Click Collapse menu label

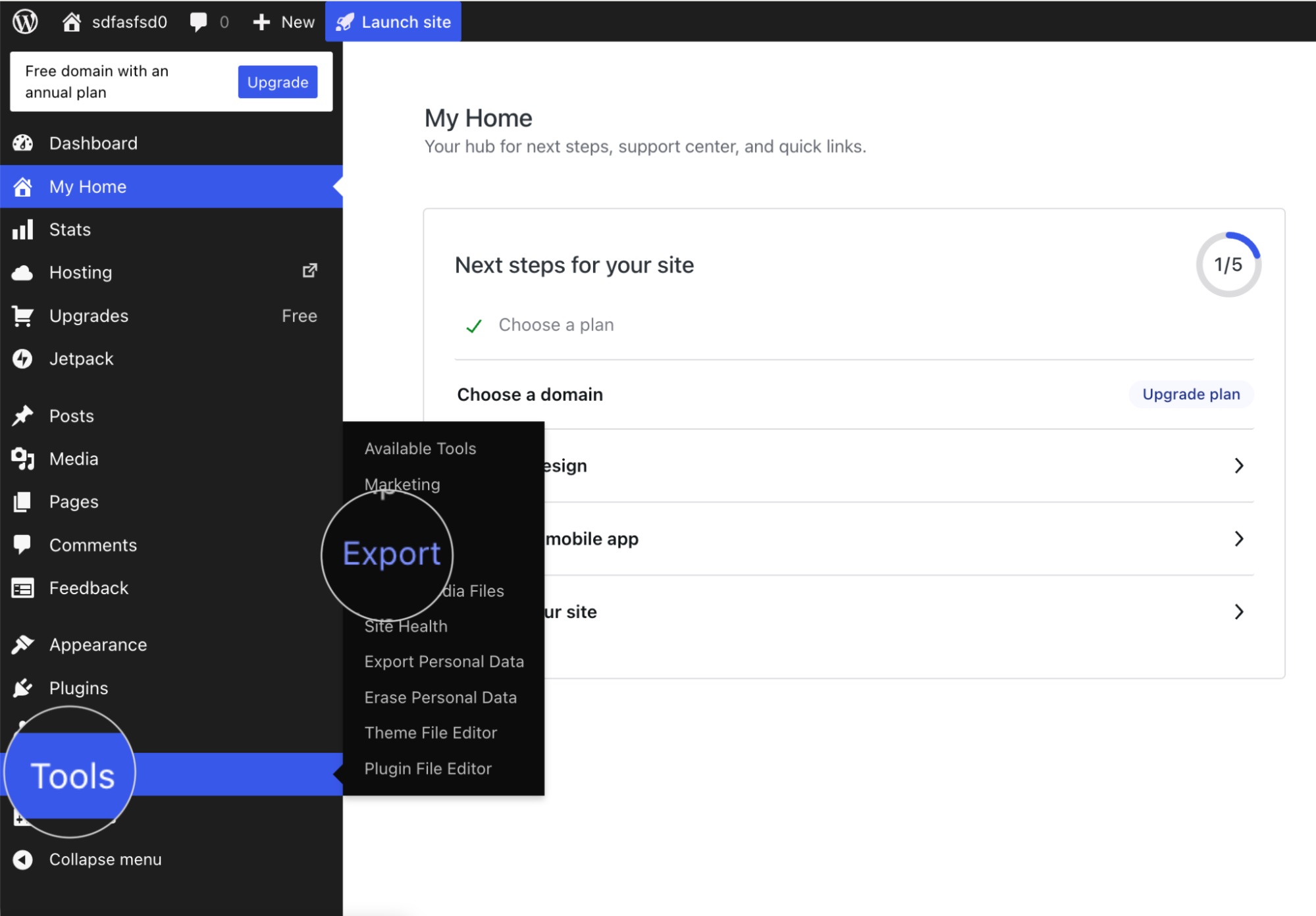click(x=105, y=859)
